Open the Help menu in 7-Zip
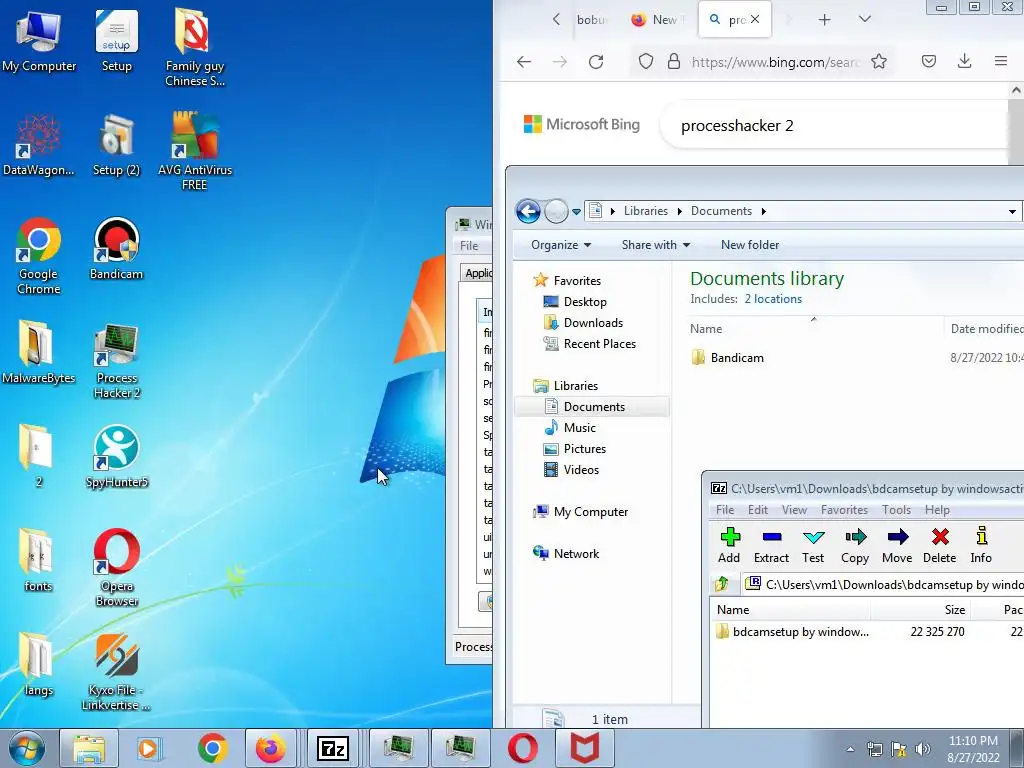This screenshot has width=1024, height=768. tap(937, 510)
